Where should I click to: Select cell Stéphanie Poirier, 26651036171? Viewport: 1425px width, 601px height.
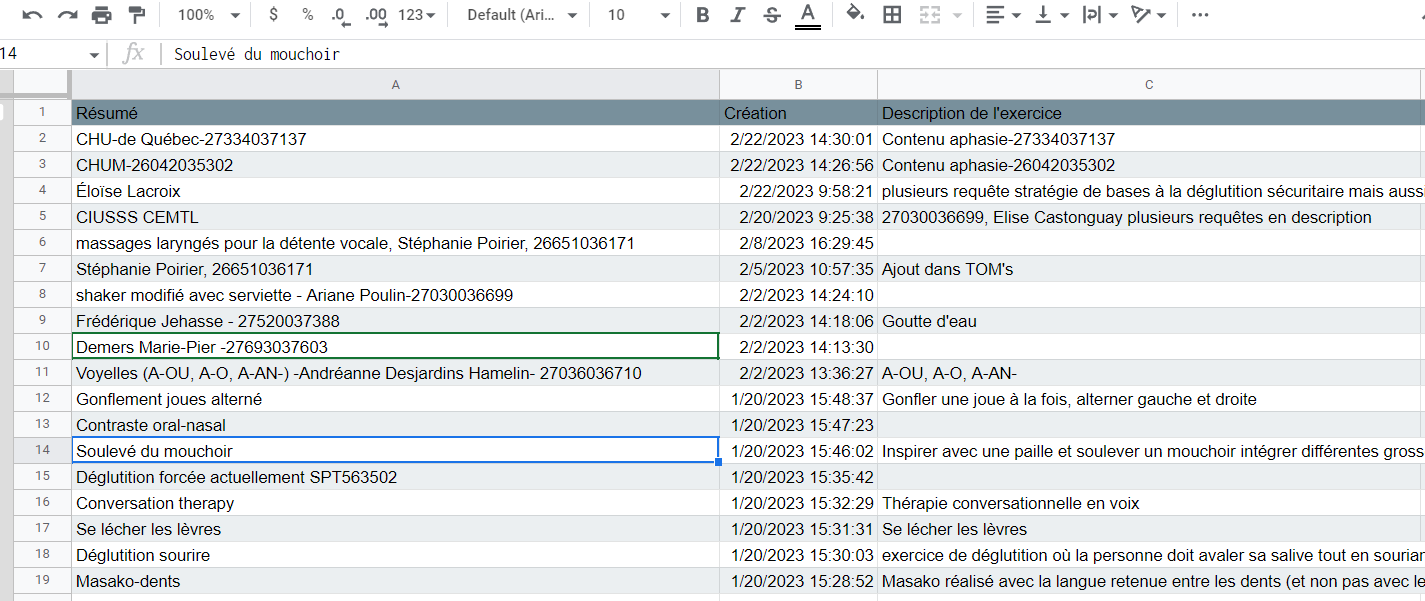395,269
